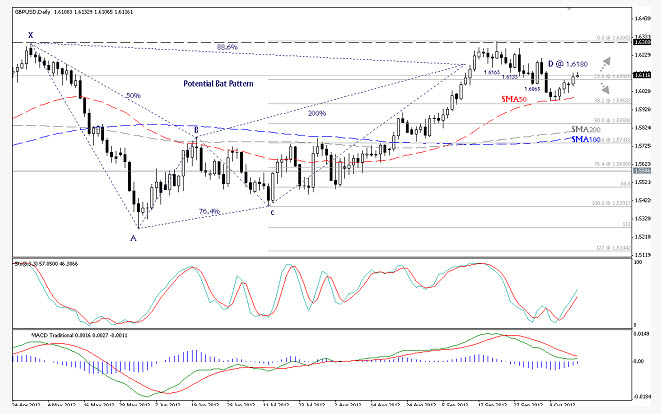Click the black price tag at the dashed top line
The image size is (661, 414).
coord(642,42)
